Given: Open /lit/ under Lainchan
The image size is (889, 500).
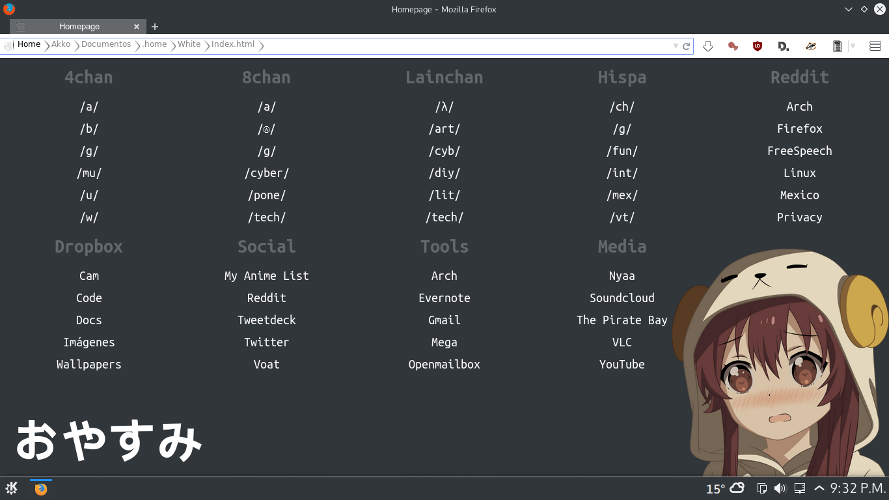Looking at the screenshot, I should (x=444, y=195).
